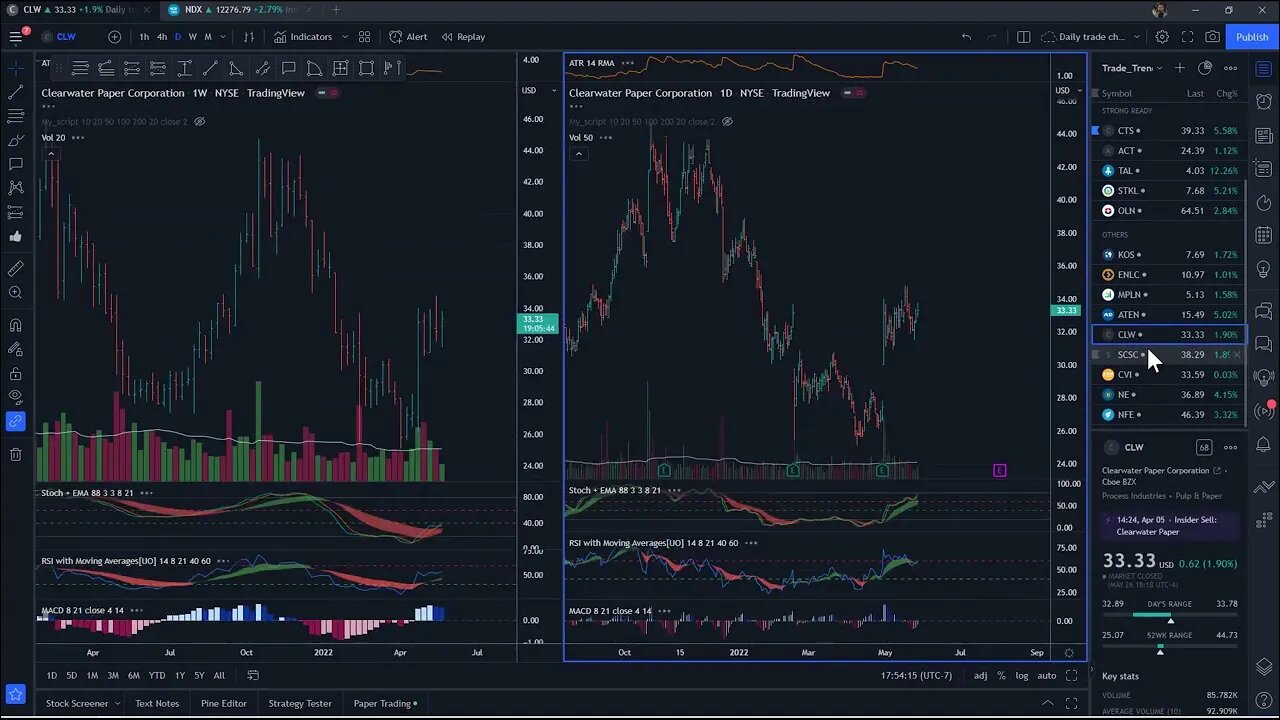1280x720 pixels.
Task: Toggle the auto scale option
Action: pyautogui.click(x=1046, y=676)
